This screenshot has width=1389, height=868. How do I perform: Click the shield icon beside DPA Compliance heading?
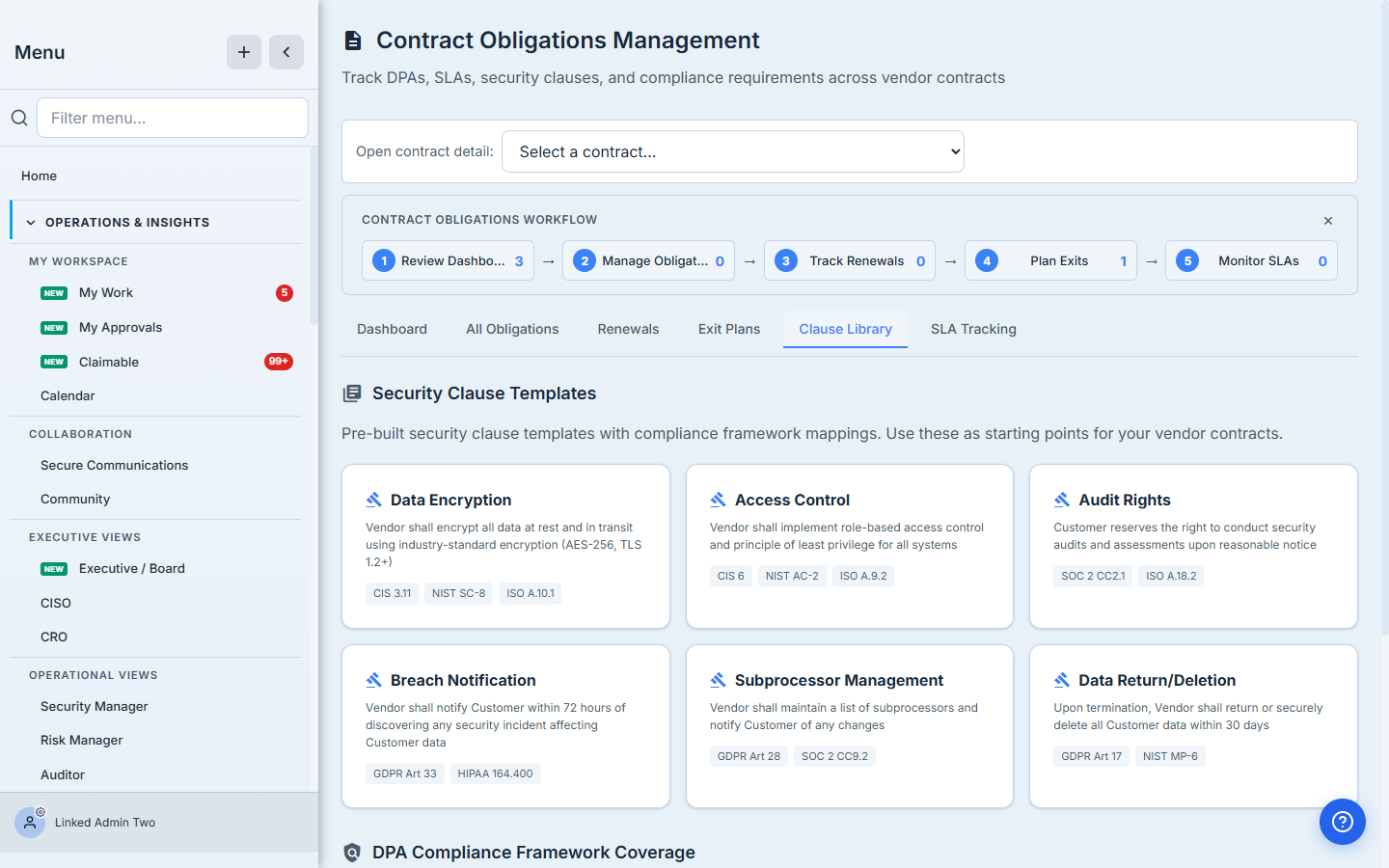tap(352, 853)
